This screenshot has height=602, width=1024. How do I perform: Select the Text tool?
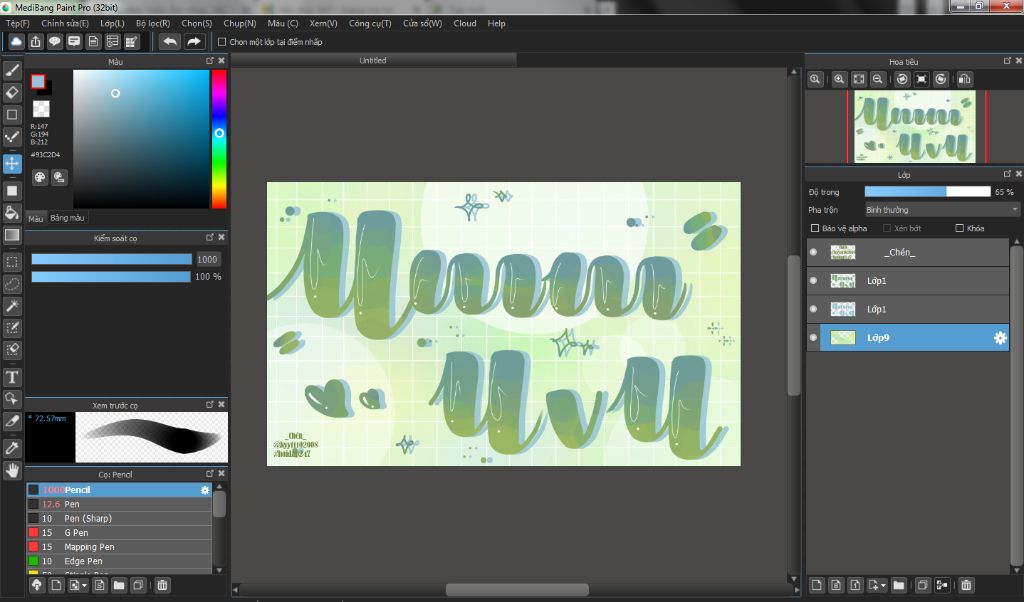12,377
